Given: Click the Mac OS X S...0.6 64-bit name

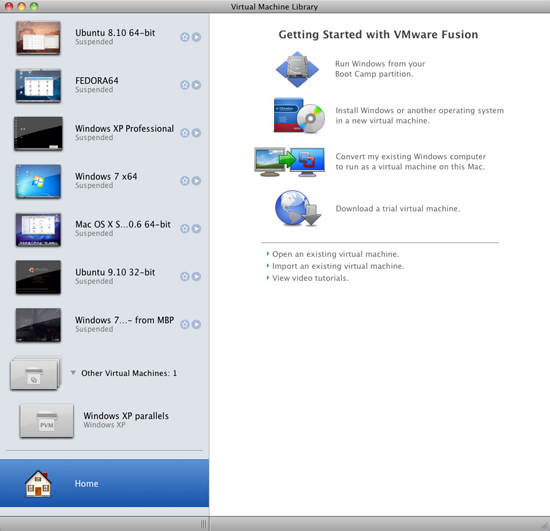Looking at the screenshot, I should point(123,224).
